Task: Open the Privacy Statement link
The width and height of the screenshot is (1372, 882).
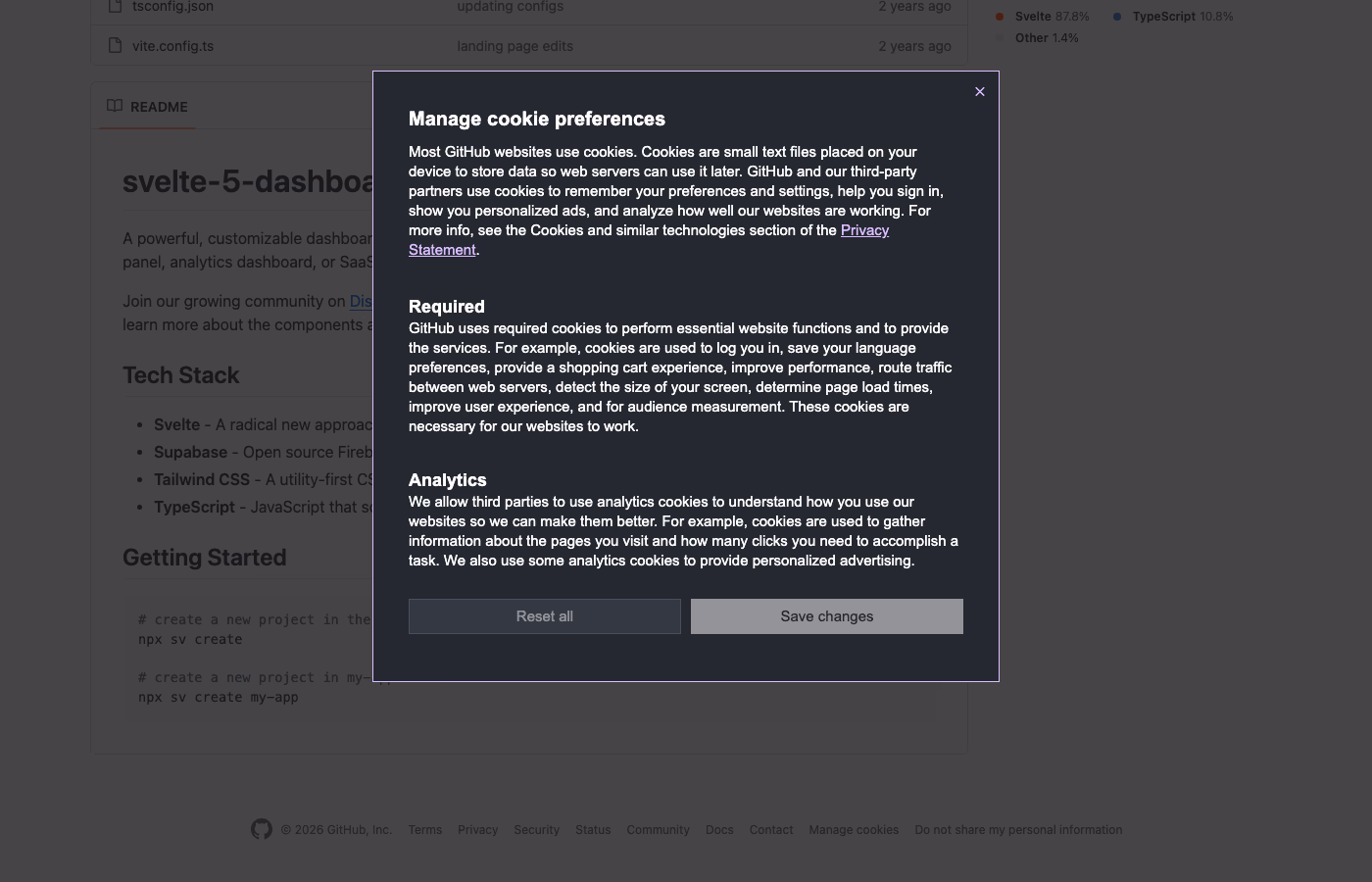Action: pos(864,229)
